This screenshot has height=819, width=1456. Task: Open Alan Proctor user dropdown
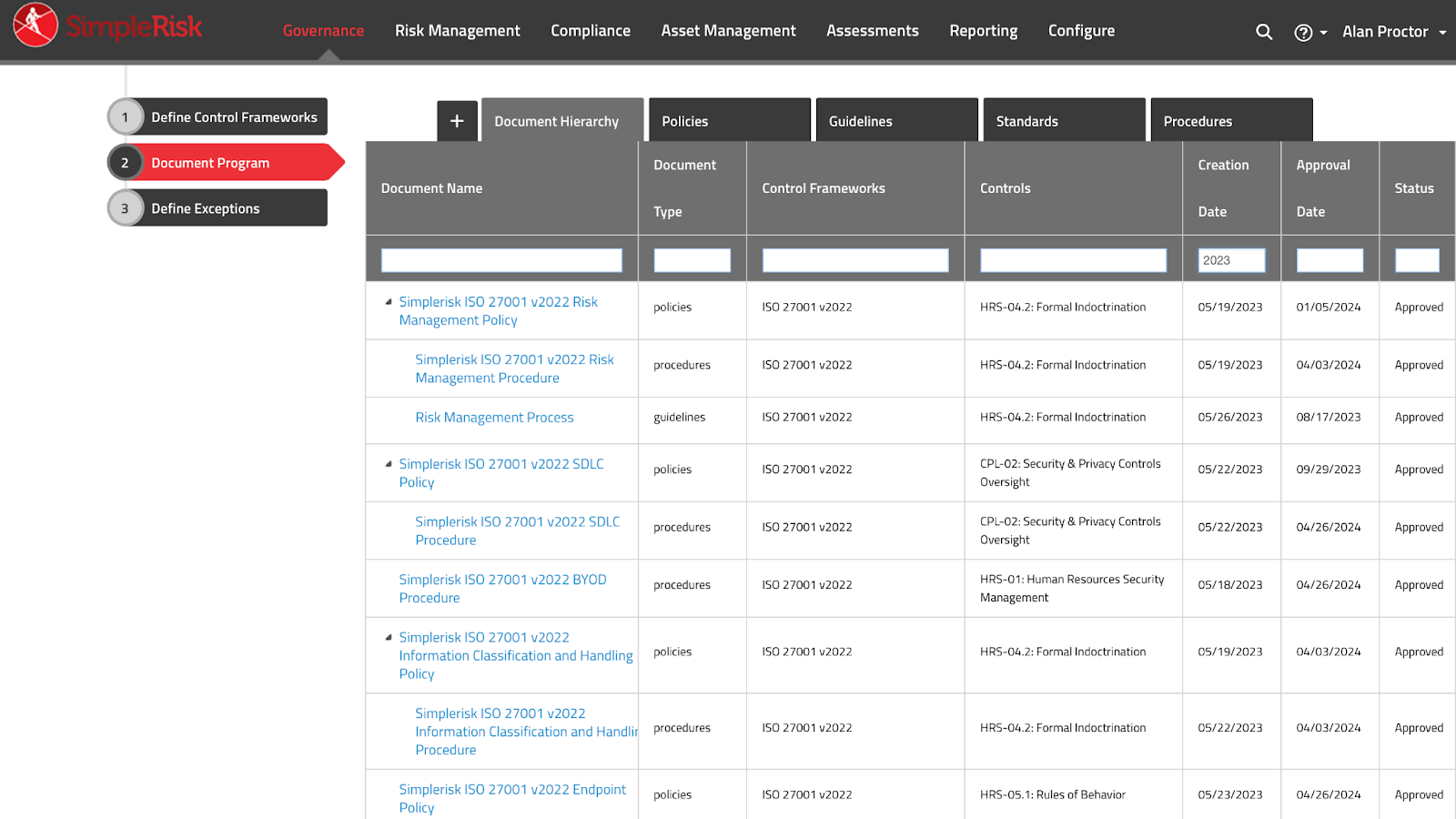click(1393, 32)
